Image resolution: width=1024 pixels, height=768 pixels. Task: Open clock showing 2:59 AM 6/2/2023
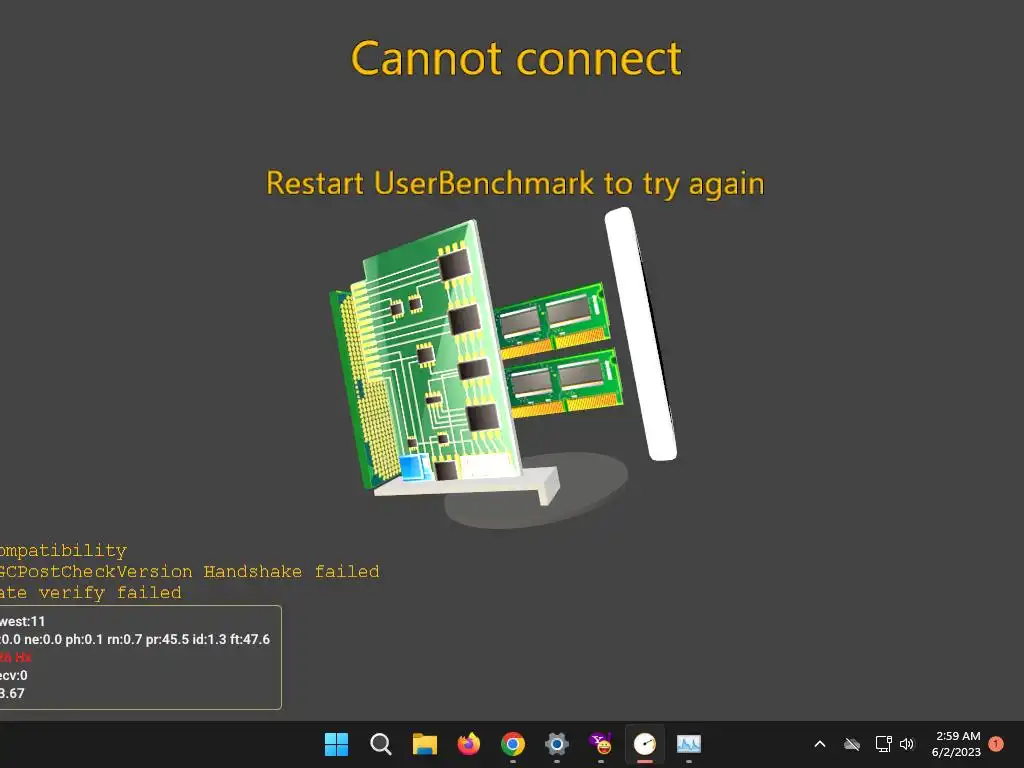click(957, 744)
